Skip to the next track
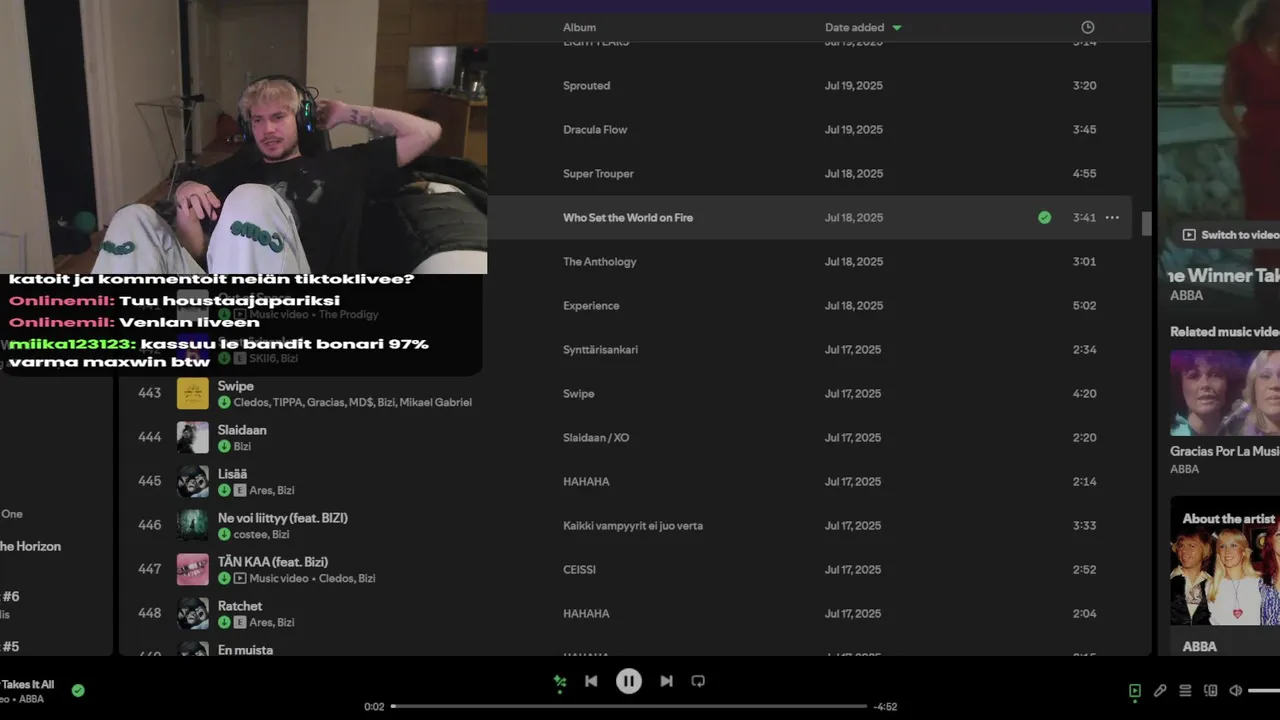The width and height of the screenshot is (1280, 720). 666,681
